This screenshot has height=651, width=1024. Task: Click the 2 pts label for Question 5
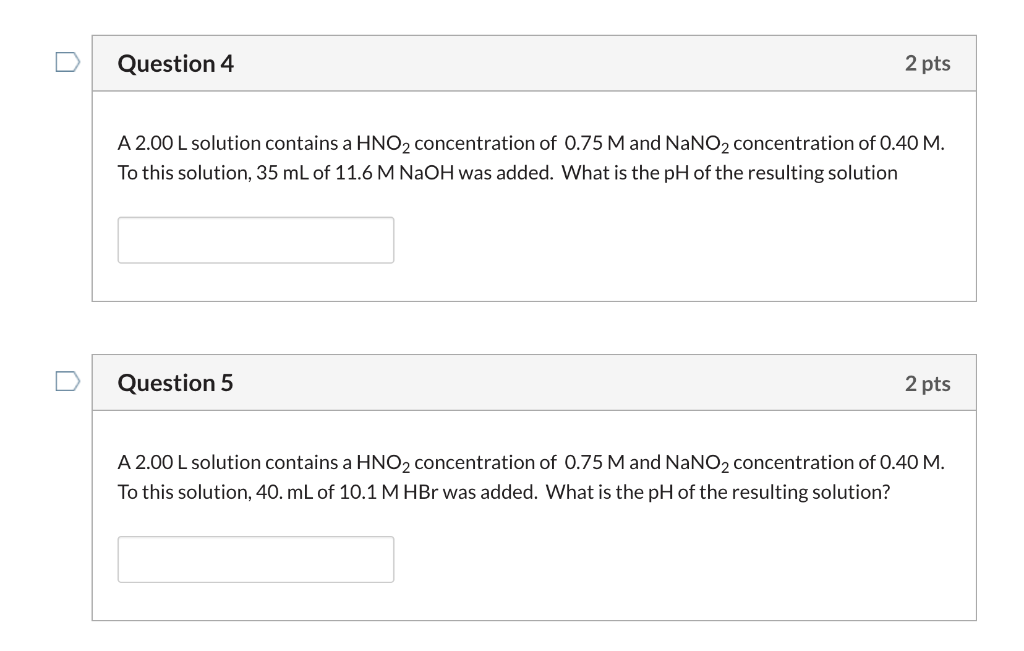point(927,383)
